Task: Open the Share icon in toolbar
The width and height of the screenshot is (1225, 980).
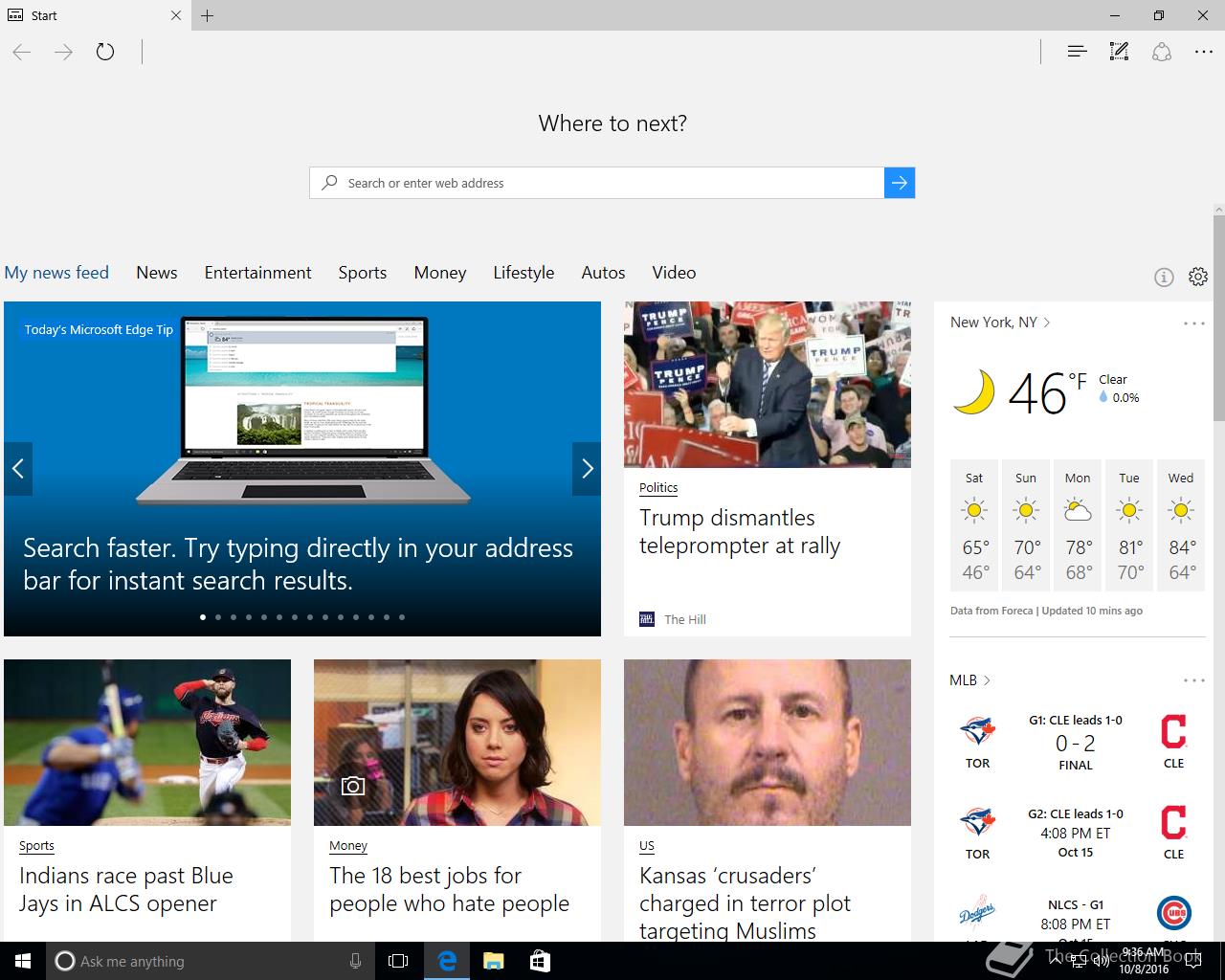Action: point(1162,52)
